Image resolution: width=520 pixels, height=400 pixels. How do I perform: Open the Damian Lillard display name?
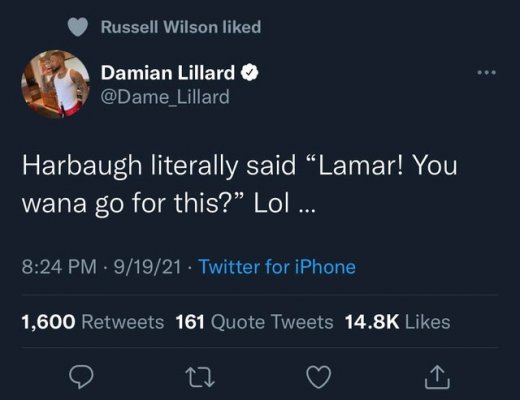pyautogui.click(x=168, y=73)
